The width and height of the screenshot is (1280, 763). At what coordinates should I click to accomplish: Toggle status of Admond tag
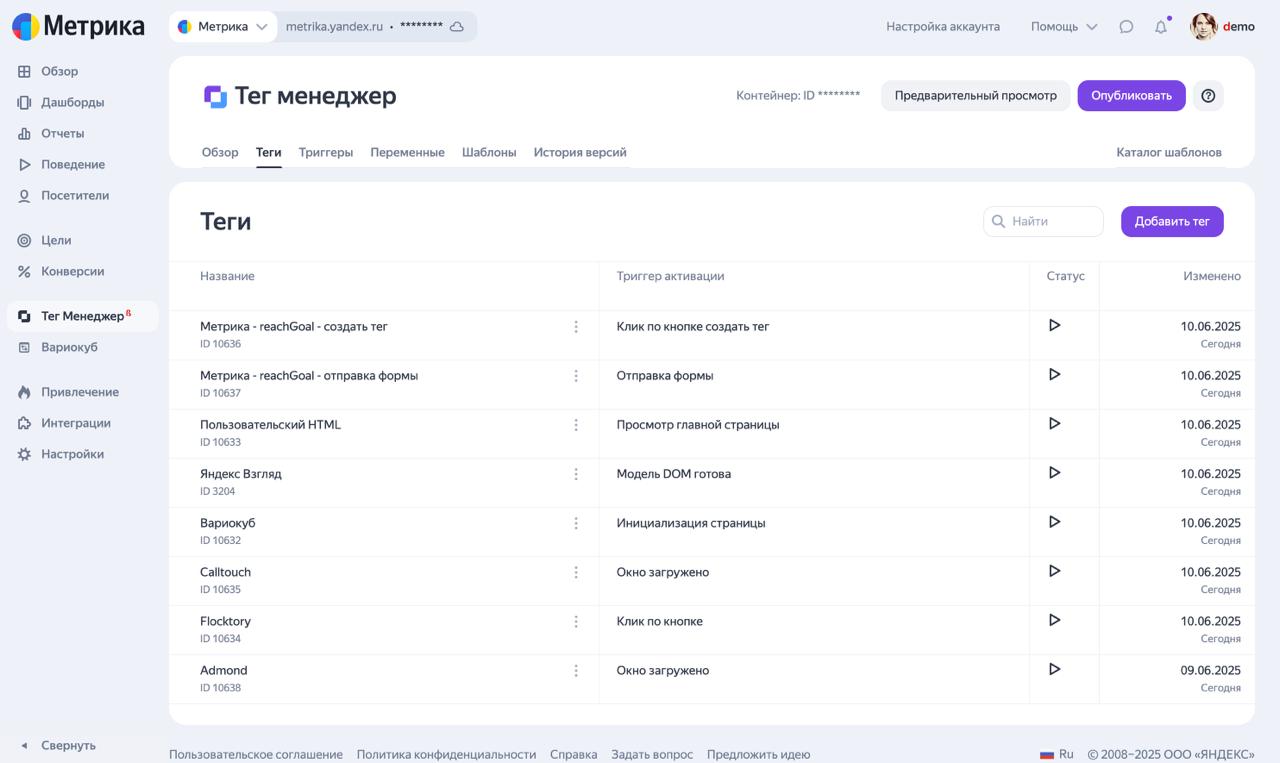click(x=1054, y=669)
